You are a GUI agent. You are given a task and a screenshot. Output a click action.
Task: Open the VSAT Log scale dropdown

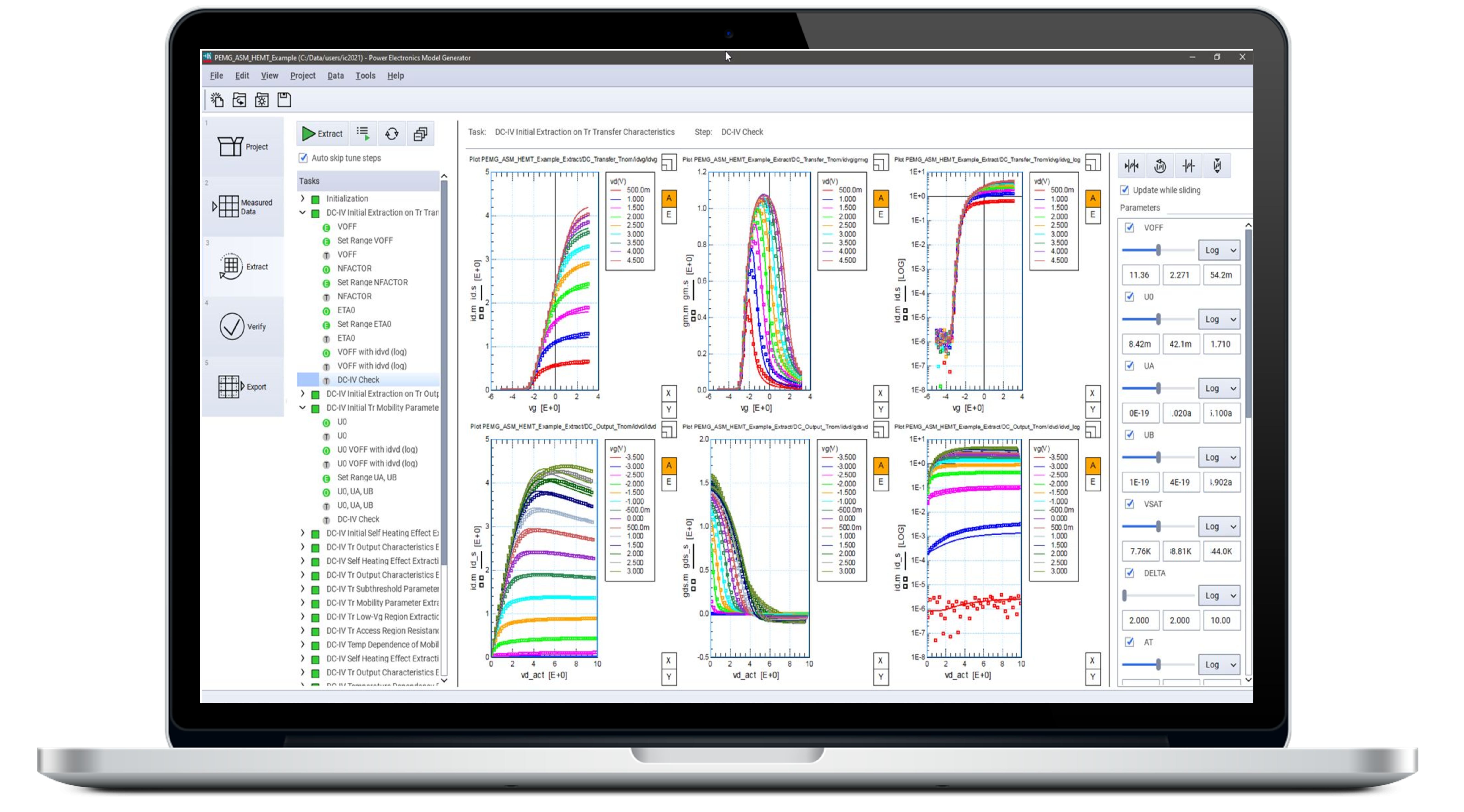point(1219,526)
